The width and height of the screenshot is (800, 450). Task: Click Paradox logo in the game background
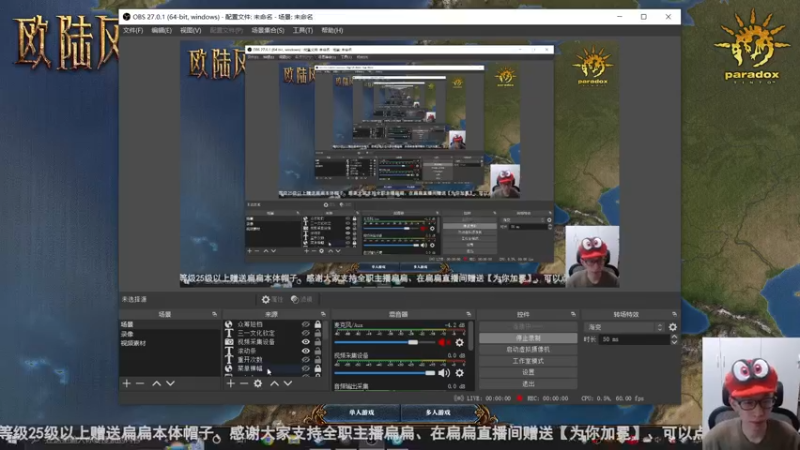click(x=752, y=46)
